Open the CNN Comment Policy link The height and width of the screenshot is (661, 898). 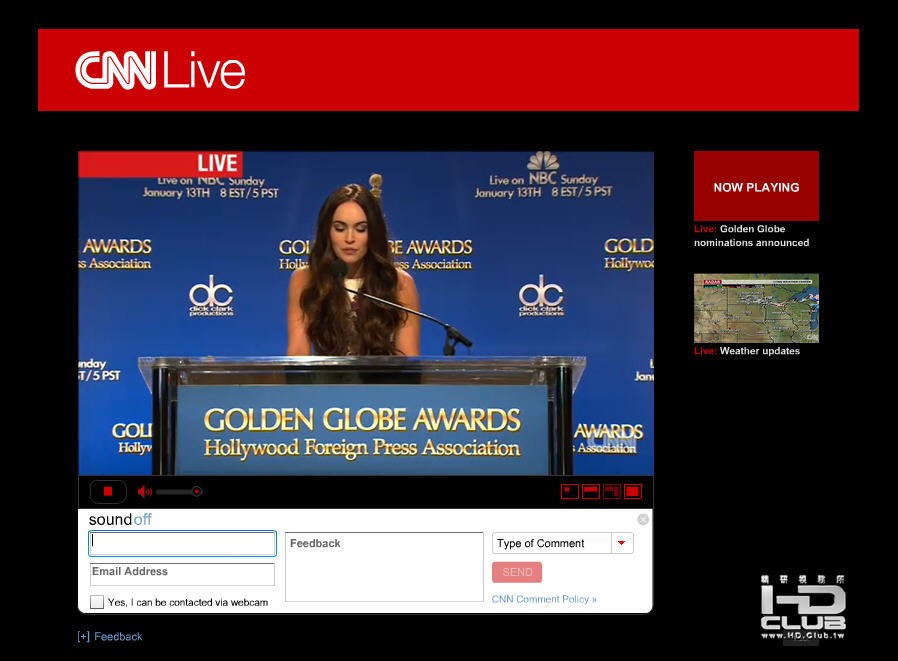[x=544, y=599]
